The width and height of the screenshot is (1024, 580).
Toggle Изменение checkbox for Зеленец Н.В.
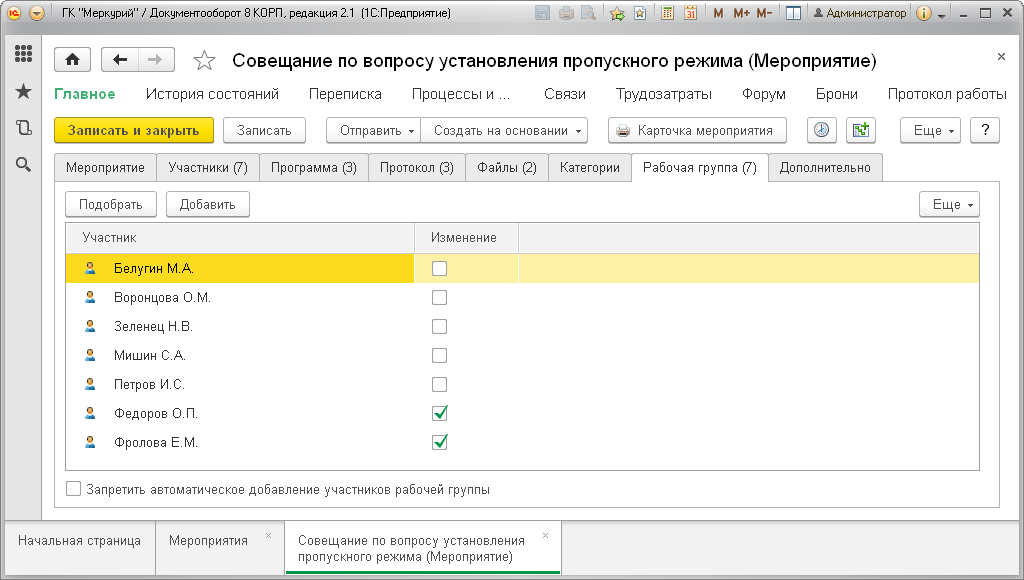pos(440,327)
